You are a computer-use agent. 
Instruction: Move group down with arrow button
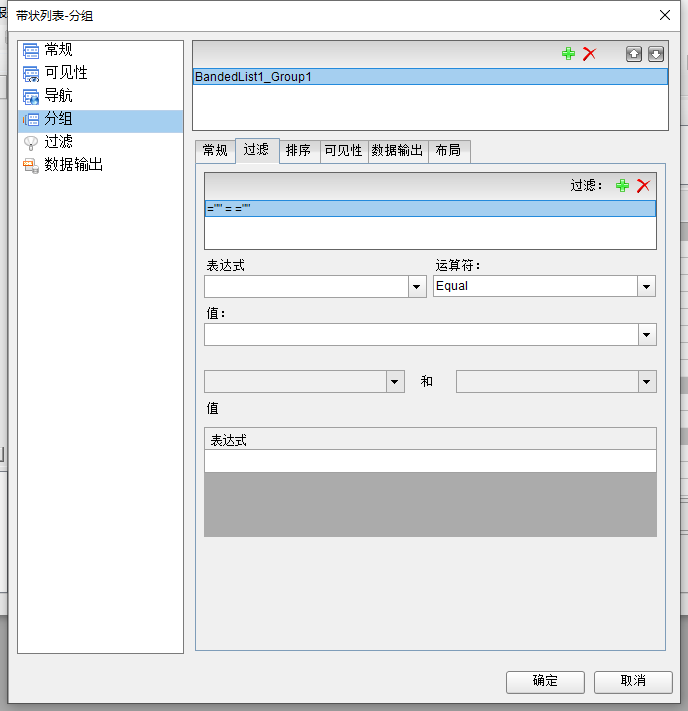pyautogui.click(x=656, y=54)
